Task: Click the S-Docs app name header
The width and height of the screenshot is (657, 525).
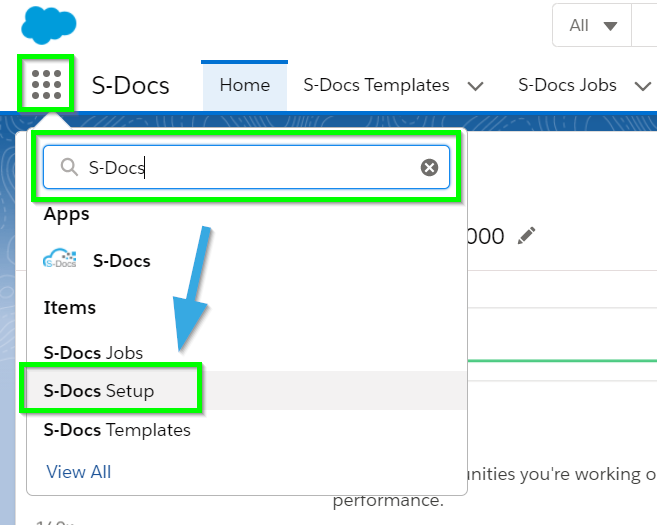Action: click(130, 85)
